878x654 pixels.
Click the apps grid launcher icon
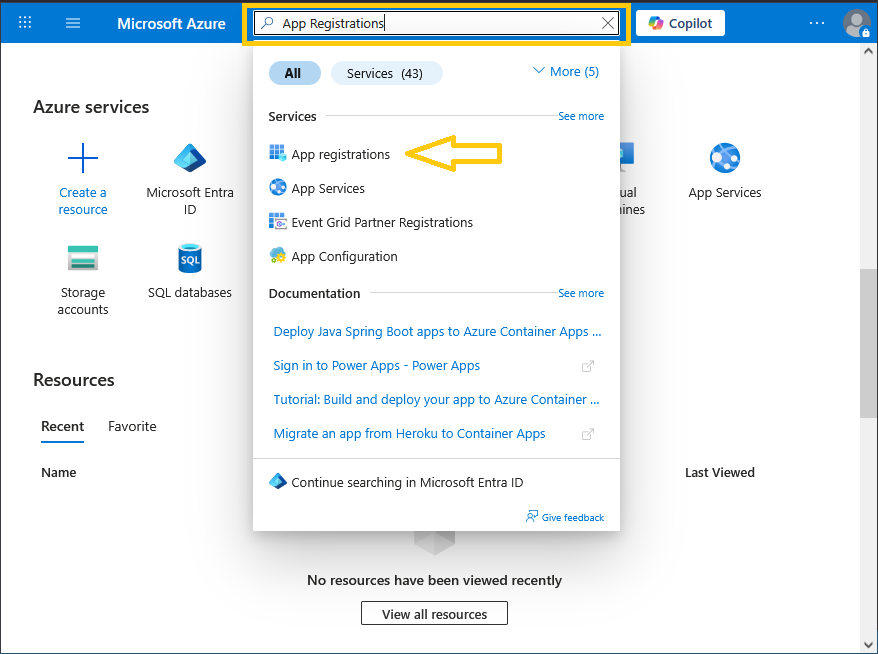[25, 23]
